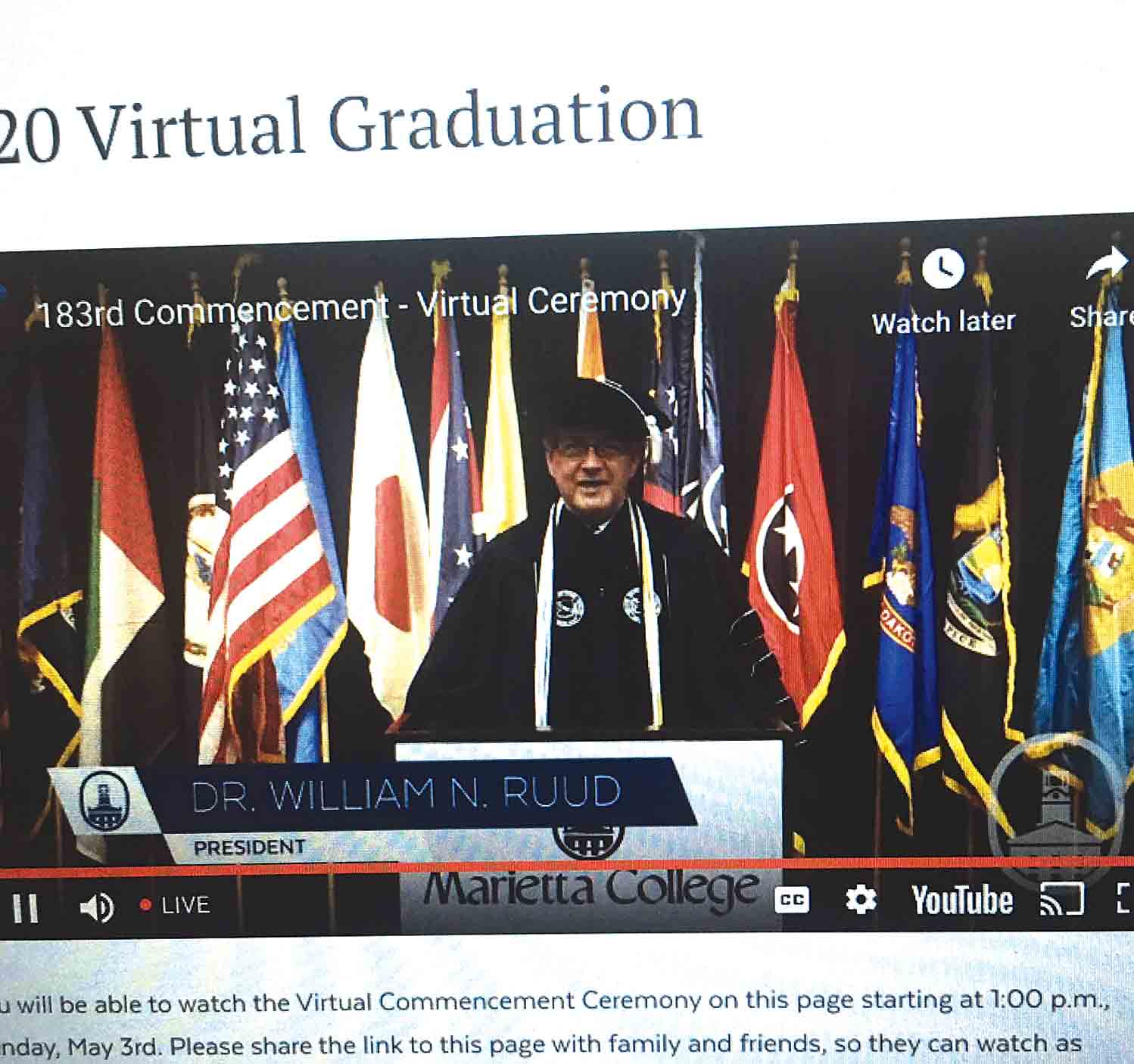Enter fullscreen mode
The width and height of the screenshot is (1134, 1064).
point(1125,898)
